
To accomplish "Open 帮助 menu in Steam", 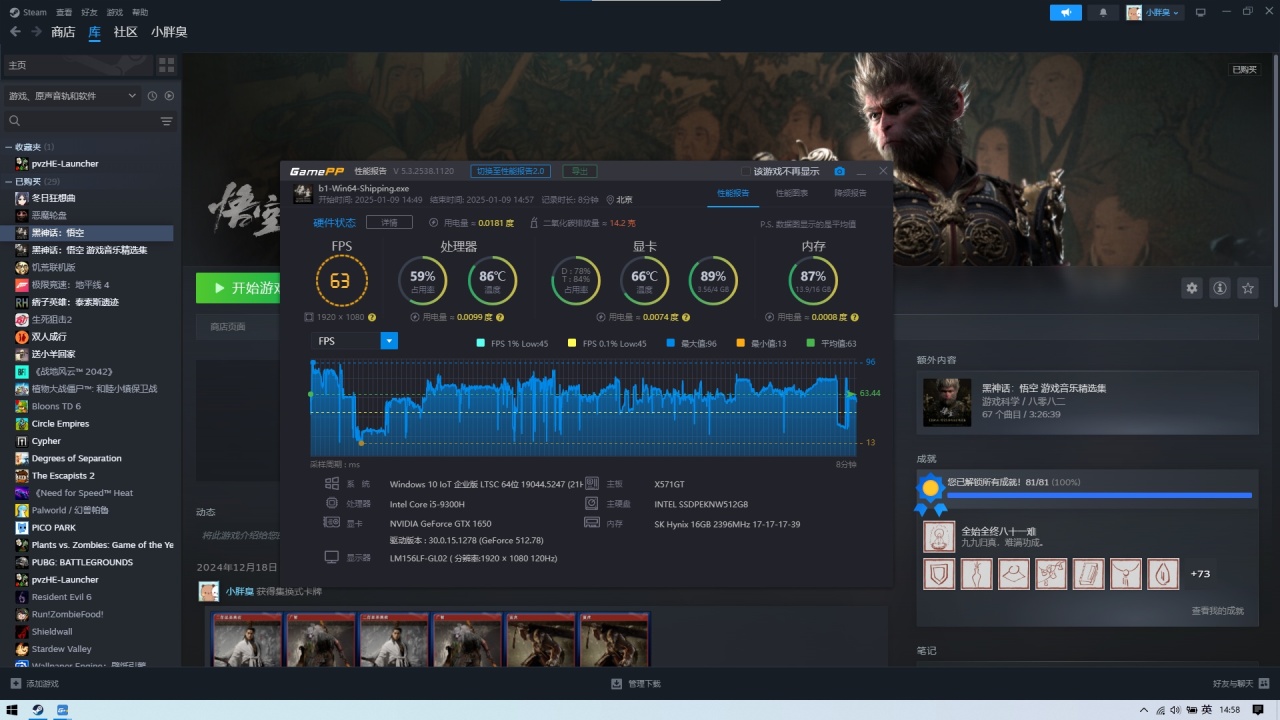I will pyautogui.click(x=140, y=12).
